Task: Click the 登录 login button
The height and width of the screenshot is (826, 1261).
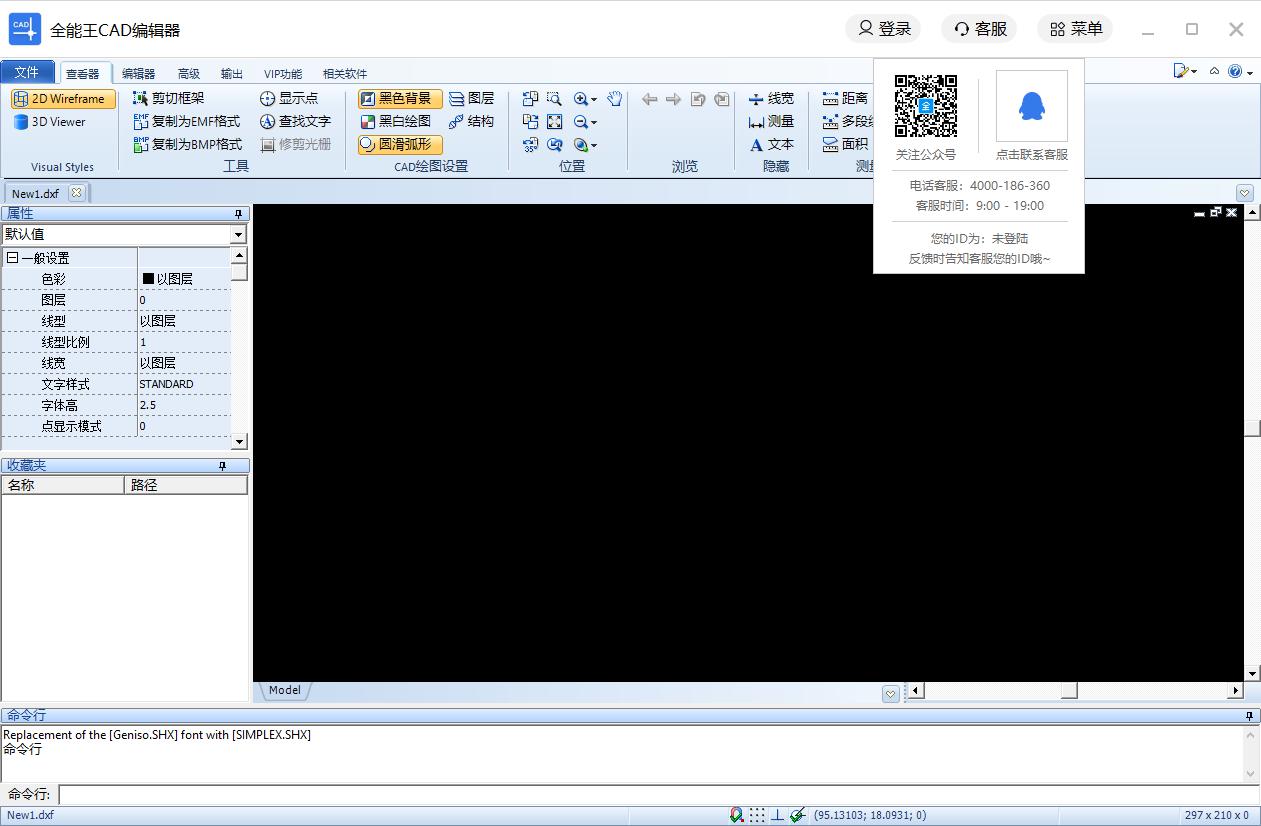Action: tap(883, 29)
